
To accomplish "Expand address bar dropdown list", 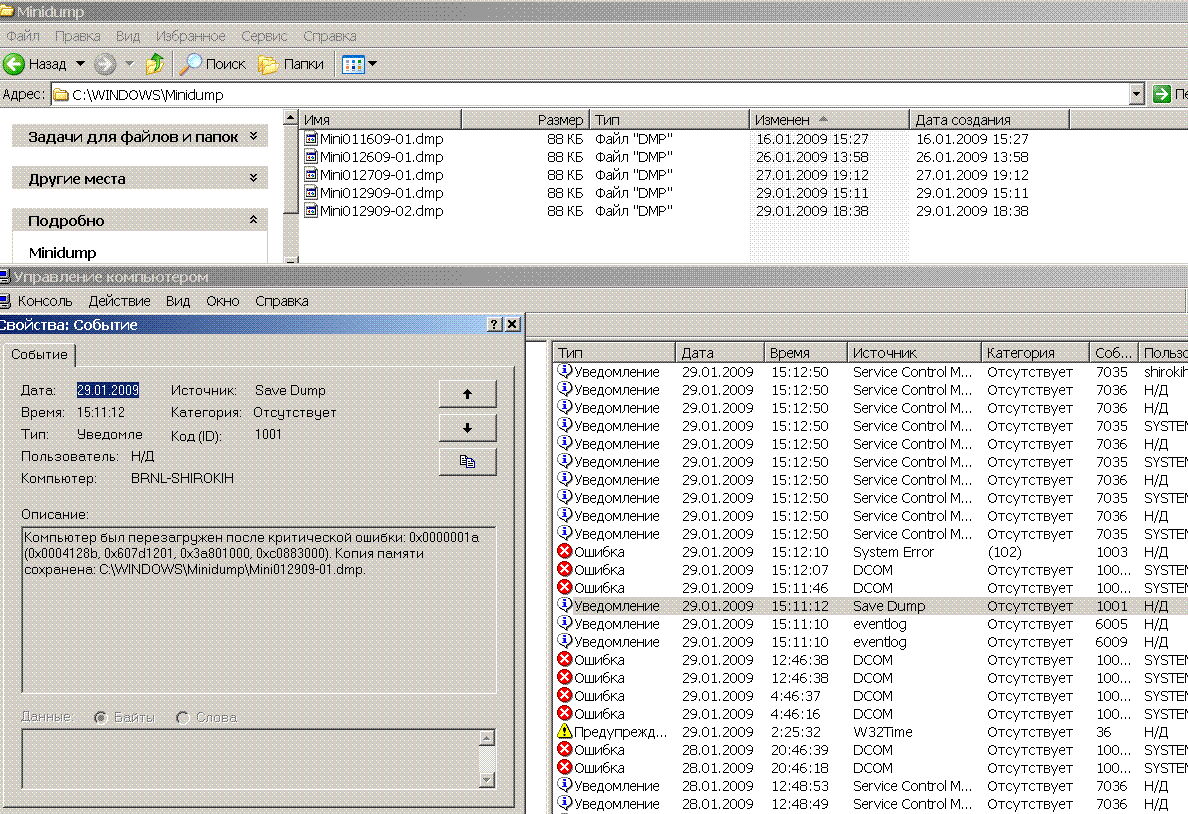I will (1136, 95).
